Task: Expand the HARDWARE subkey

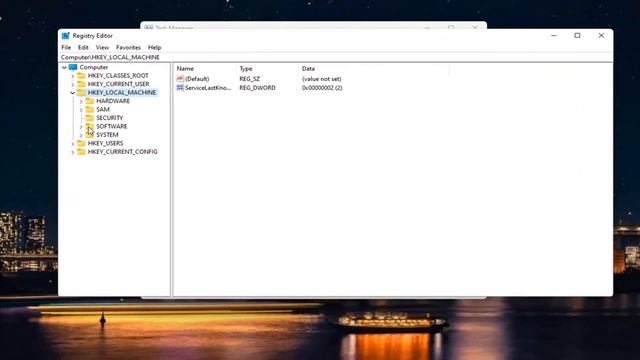Action: 81,101
